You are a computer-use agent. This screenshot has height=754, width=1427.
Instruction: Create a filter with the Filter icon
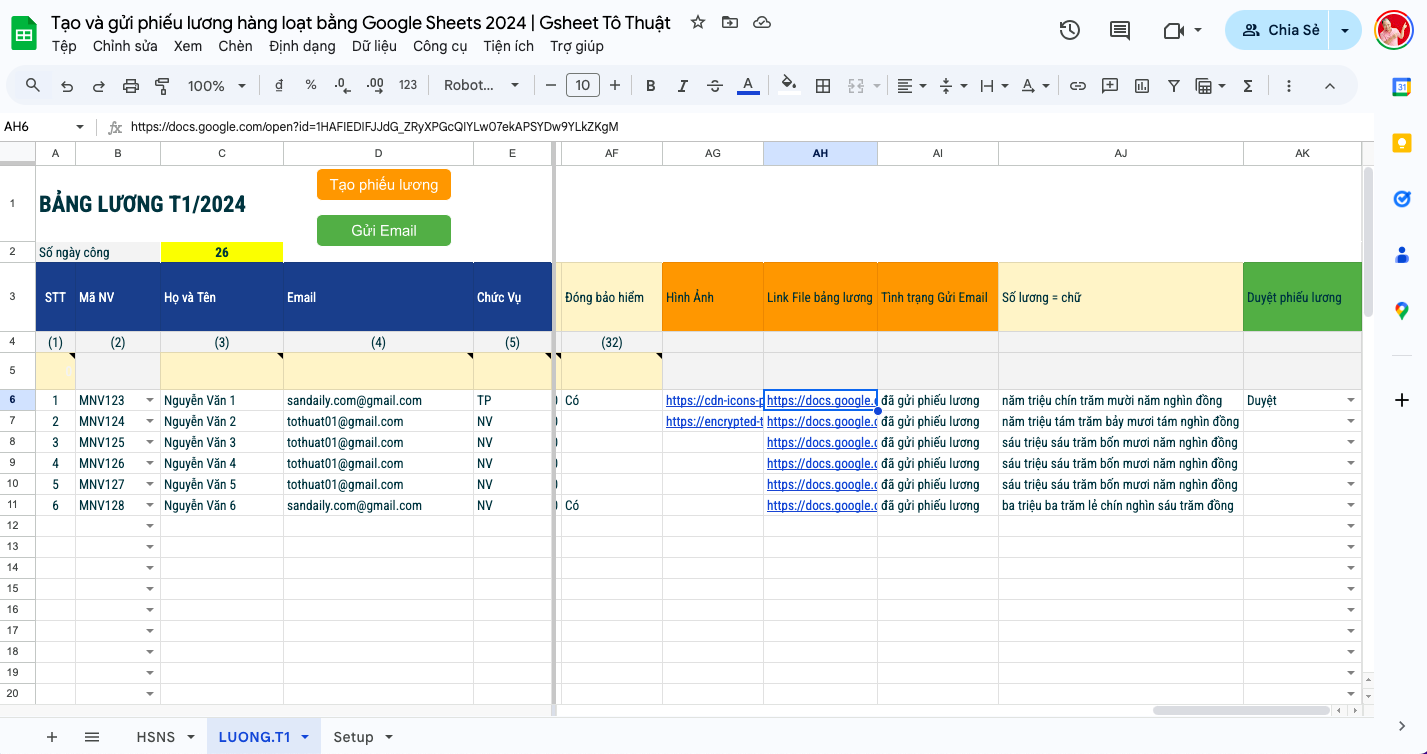point(1173,85)
